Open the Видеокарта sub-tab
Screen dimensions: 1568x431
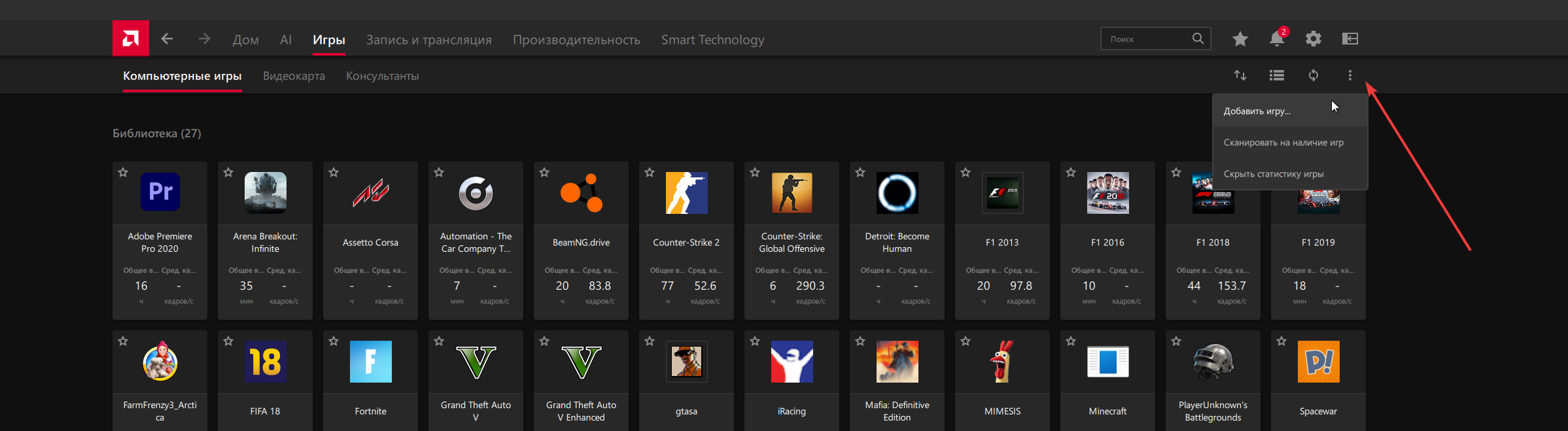(x=294, y=76)
